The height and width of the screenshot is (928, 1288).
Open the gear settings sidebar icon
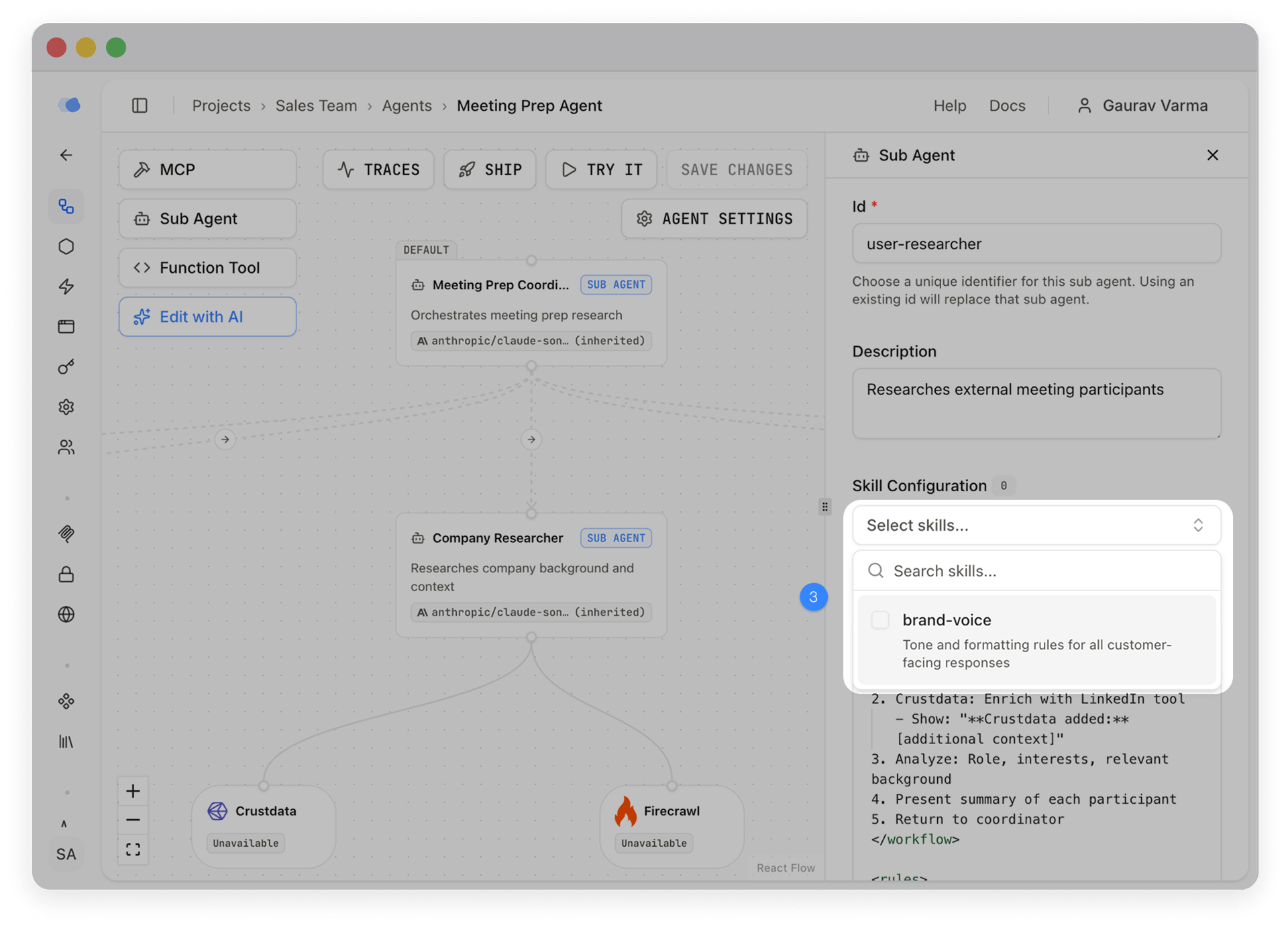[x=66, y=407]
